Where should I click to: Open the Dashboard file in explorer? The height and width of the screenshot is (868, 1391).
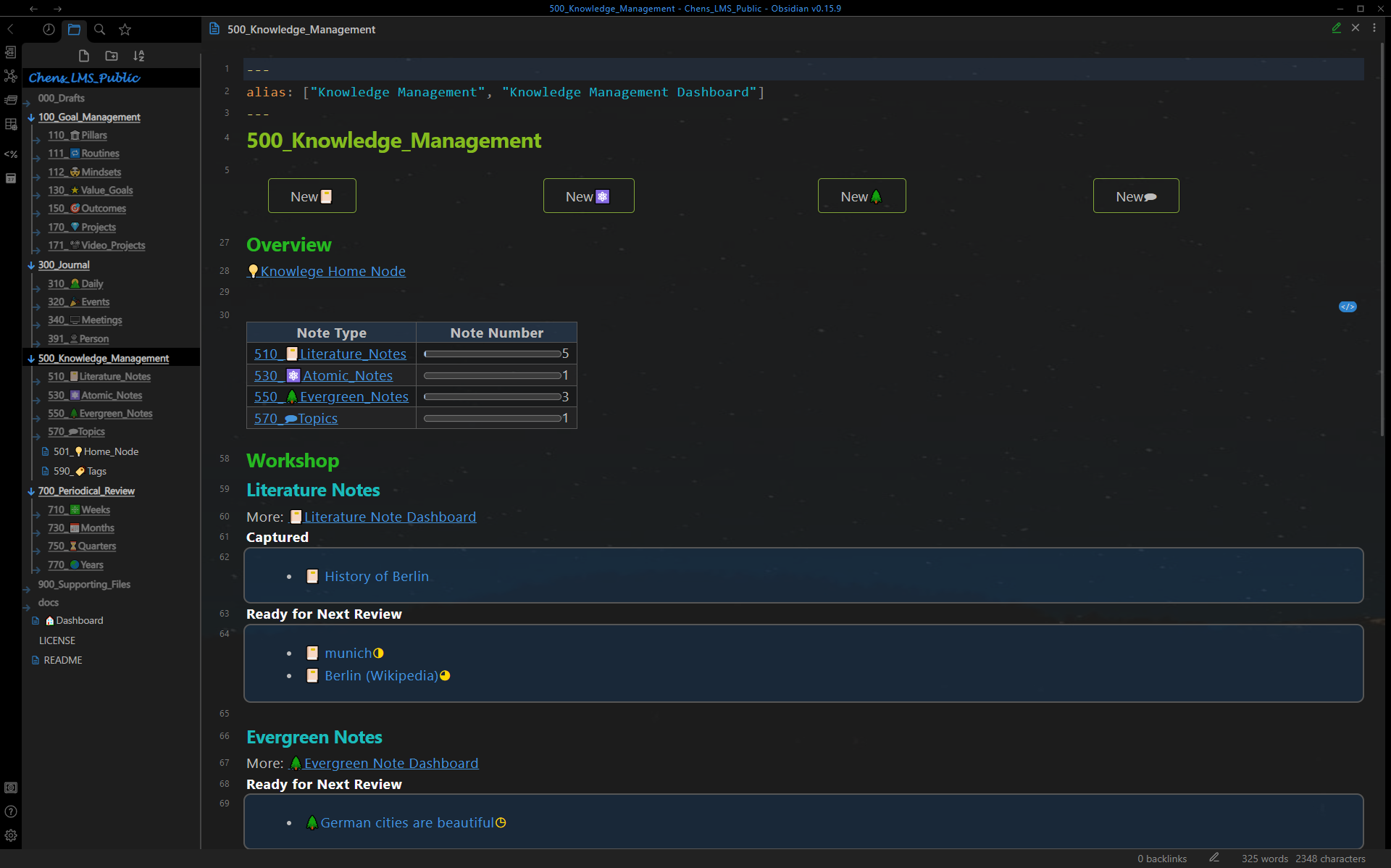coord(74,621)
